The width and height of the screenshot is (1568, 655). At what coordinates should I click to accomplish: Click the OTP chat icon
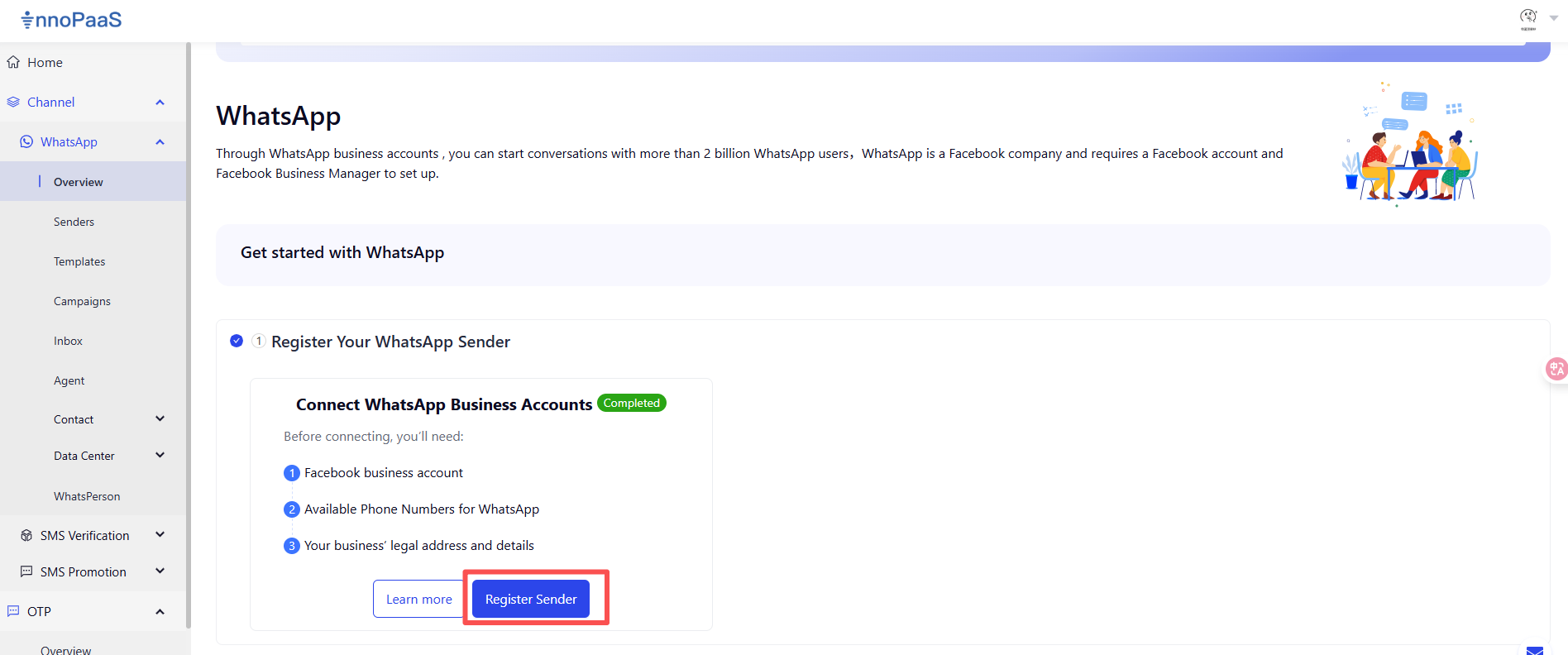(x=13, y=611)
